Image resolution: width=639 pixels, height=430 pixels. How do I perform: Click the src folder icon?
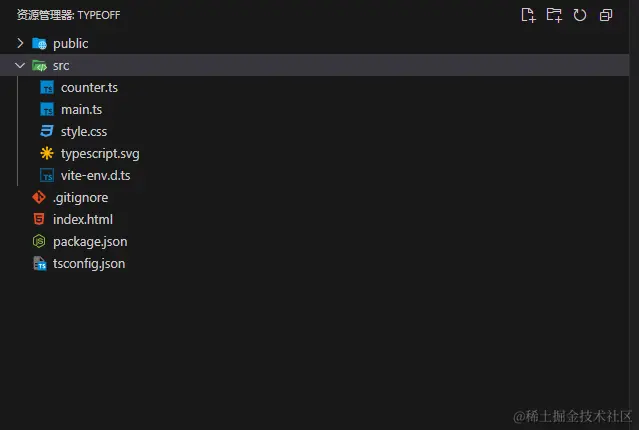[40, 66]
